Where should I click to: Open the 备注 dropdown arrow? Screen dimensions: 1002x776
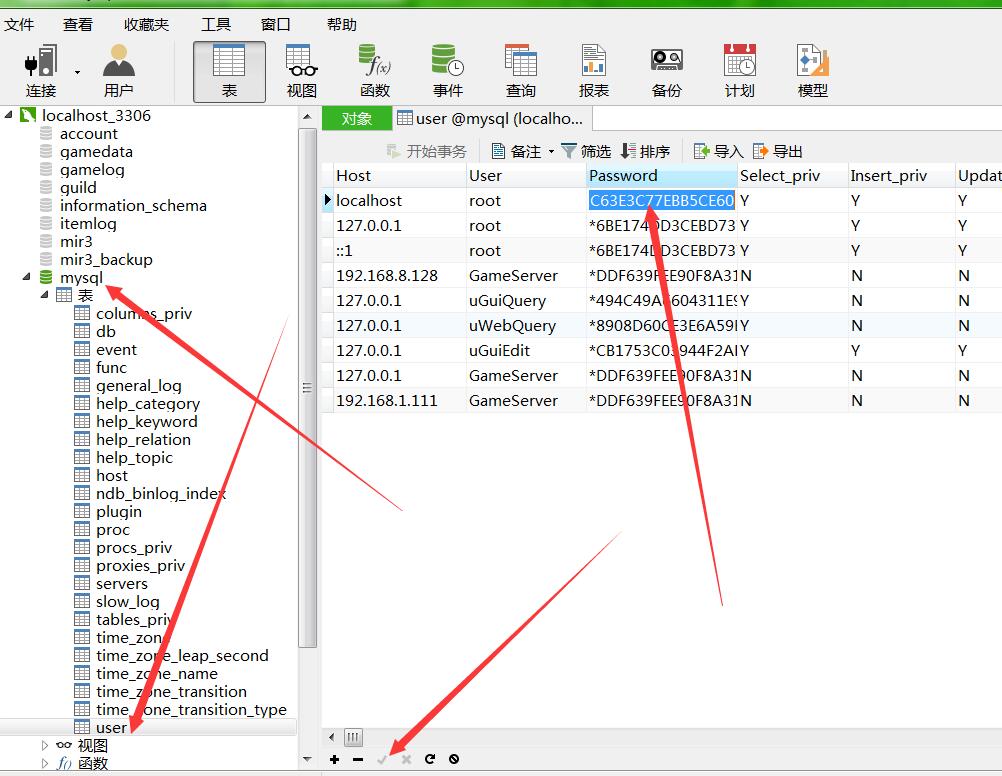coord(549,152)
